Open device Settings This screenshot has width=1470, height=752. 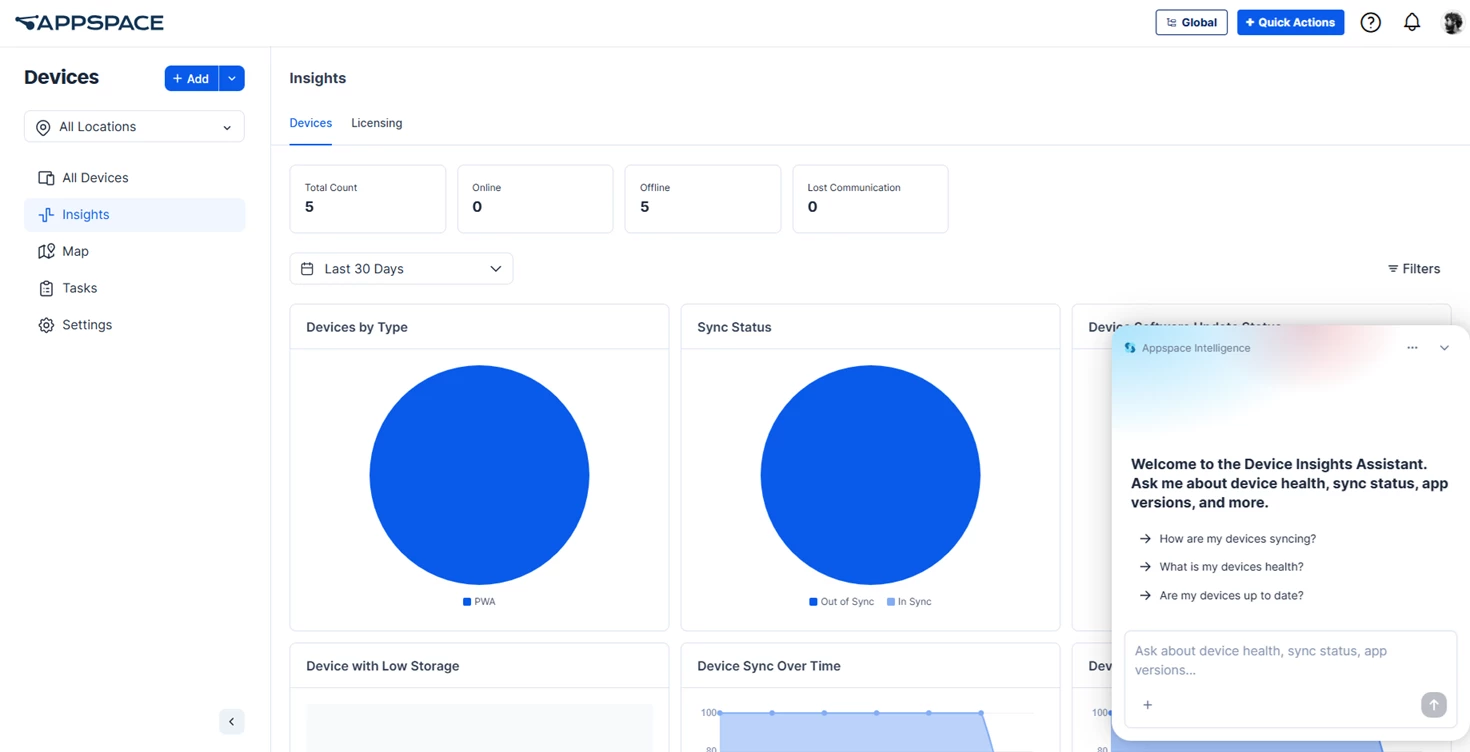[x=134, y=325]
